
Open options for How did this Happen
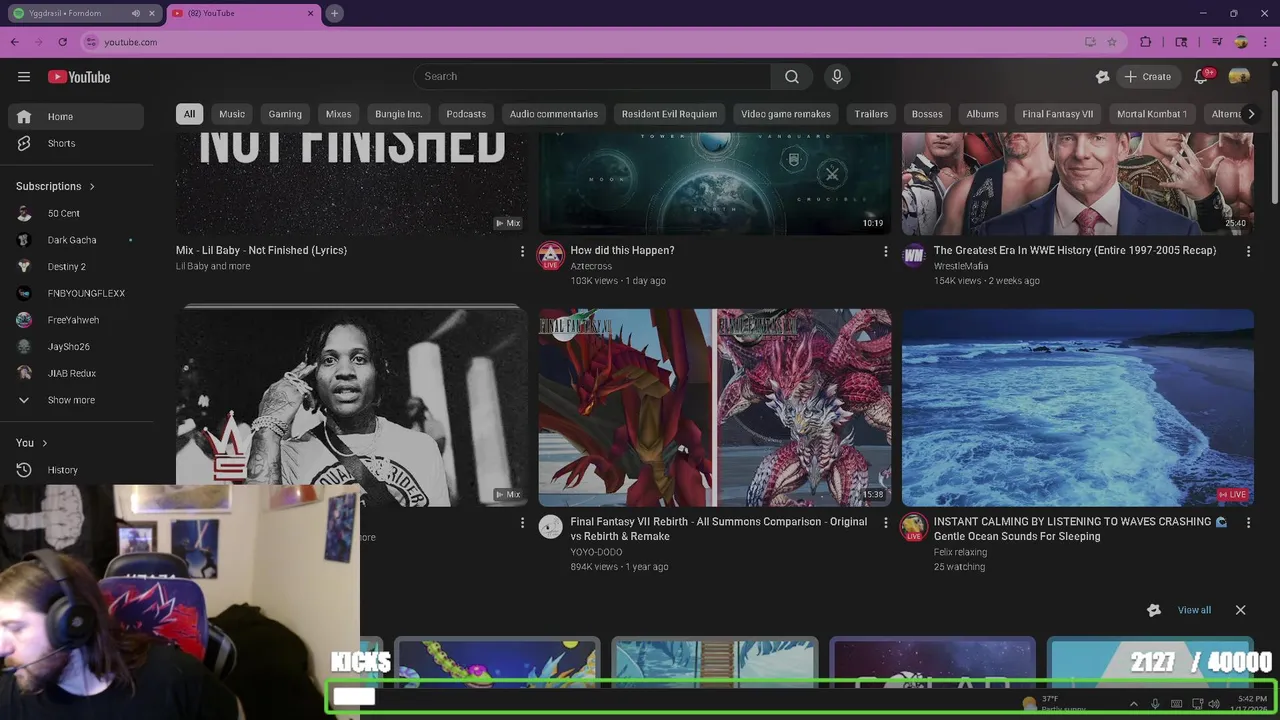(885, 251)
